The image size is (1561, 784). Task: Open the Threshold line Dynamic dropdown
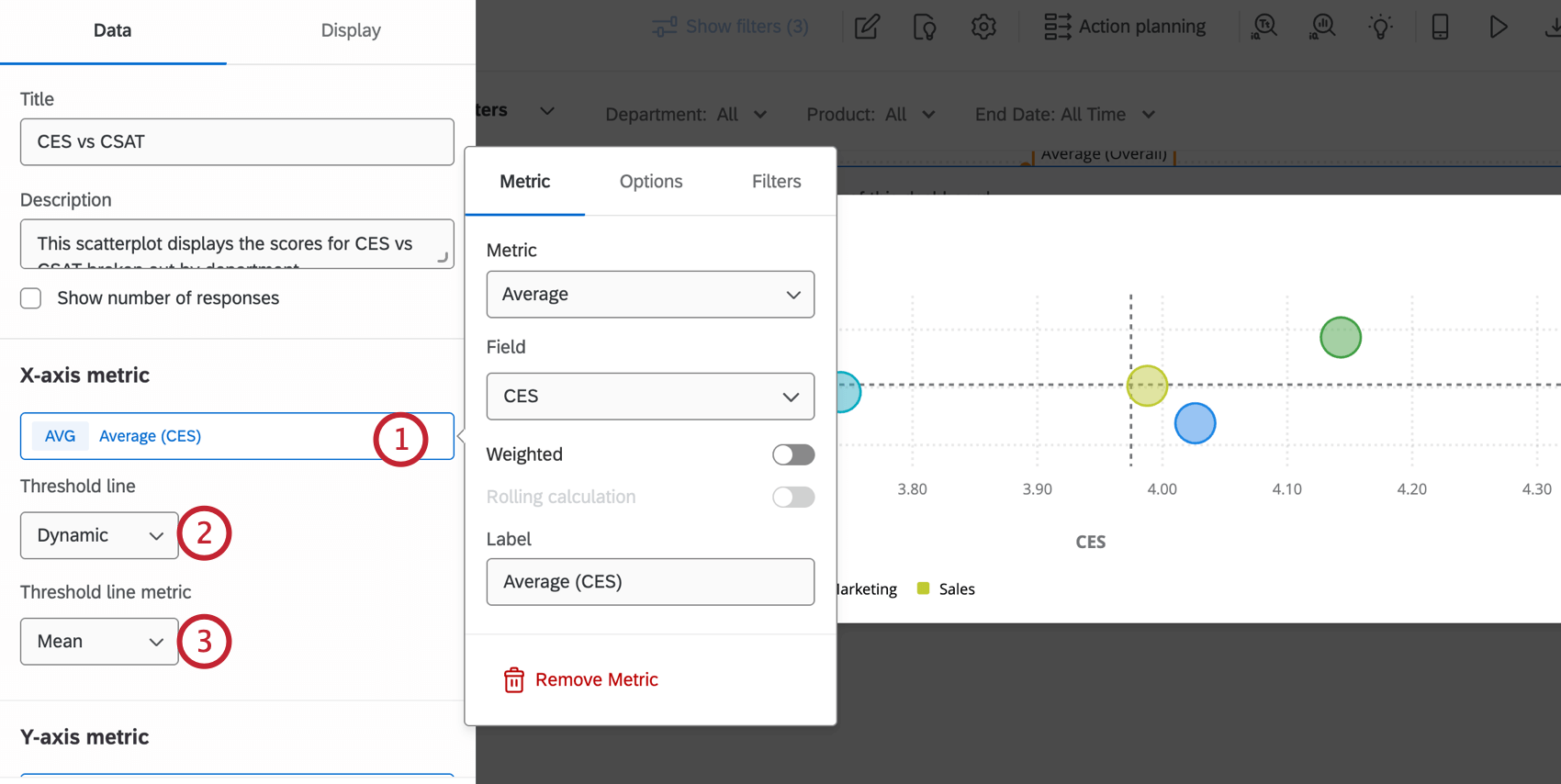tap(99, 535)
